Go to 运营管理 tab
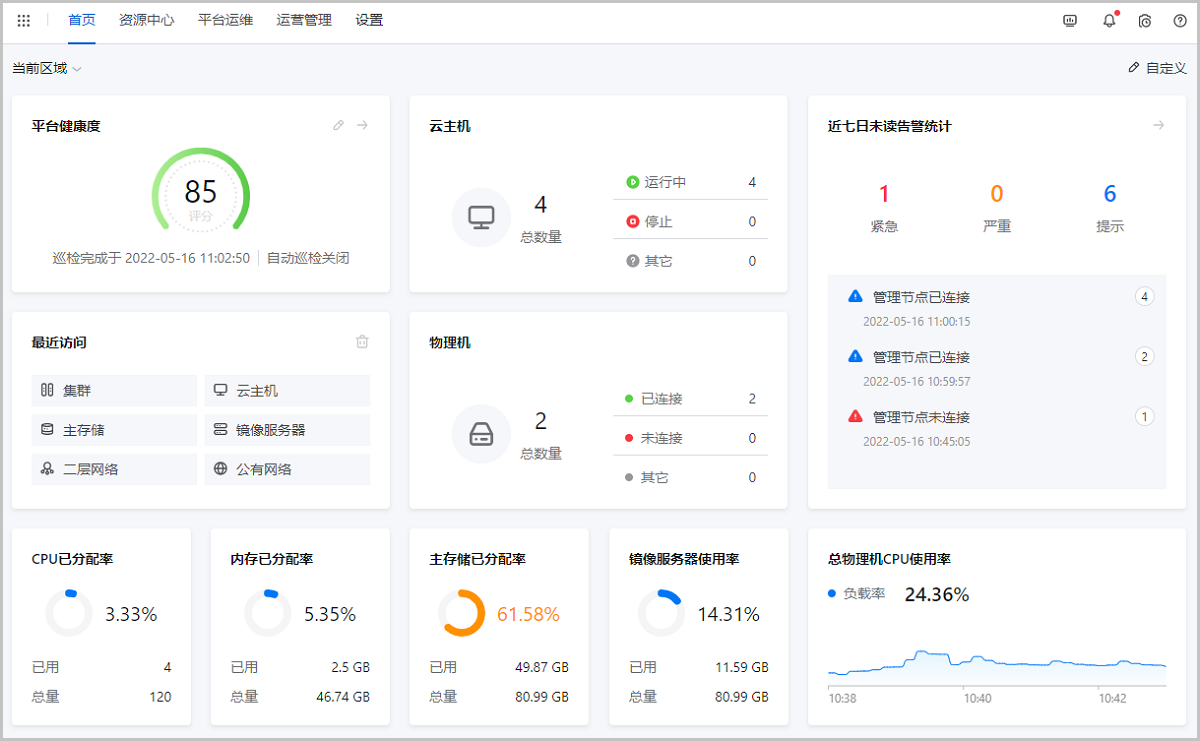The image size is (1200, 741). [x=304, y=20]
